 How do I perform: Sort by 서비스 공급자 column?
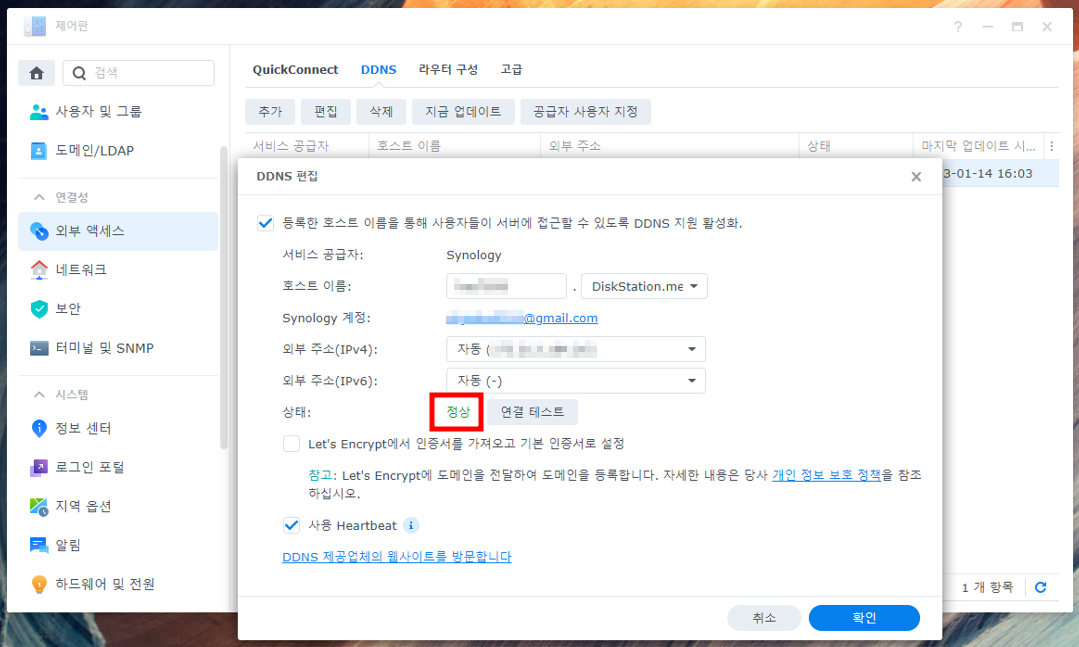307,146
